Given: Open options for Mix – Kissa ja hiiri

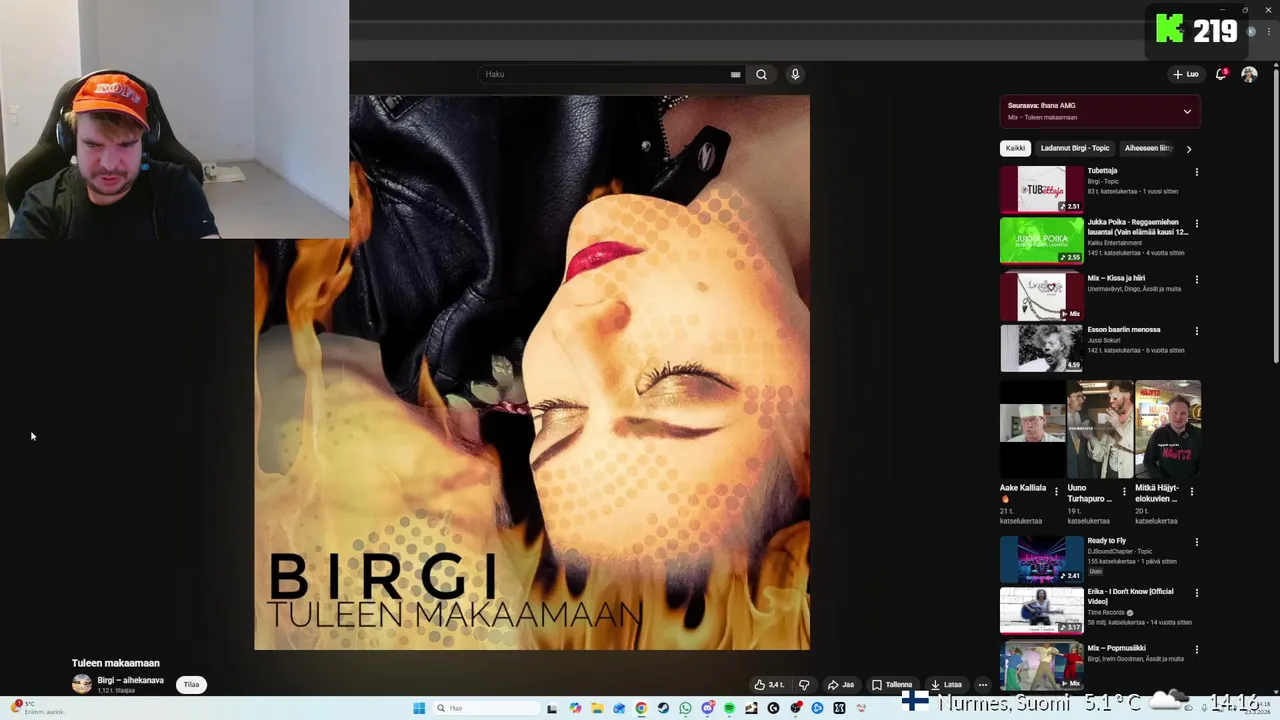Looking at the screenshot, I should point(1196,279).
